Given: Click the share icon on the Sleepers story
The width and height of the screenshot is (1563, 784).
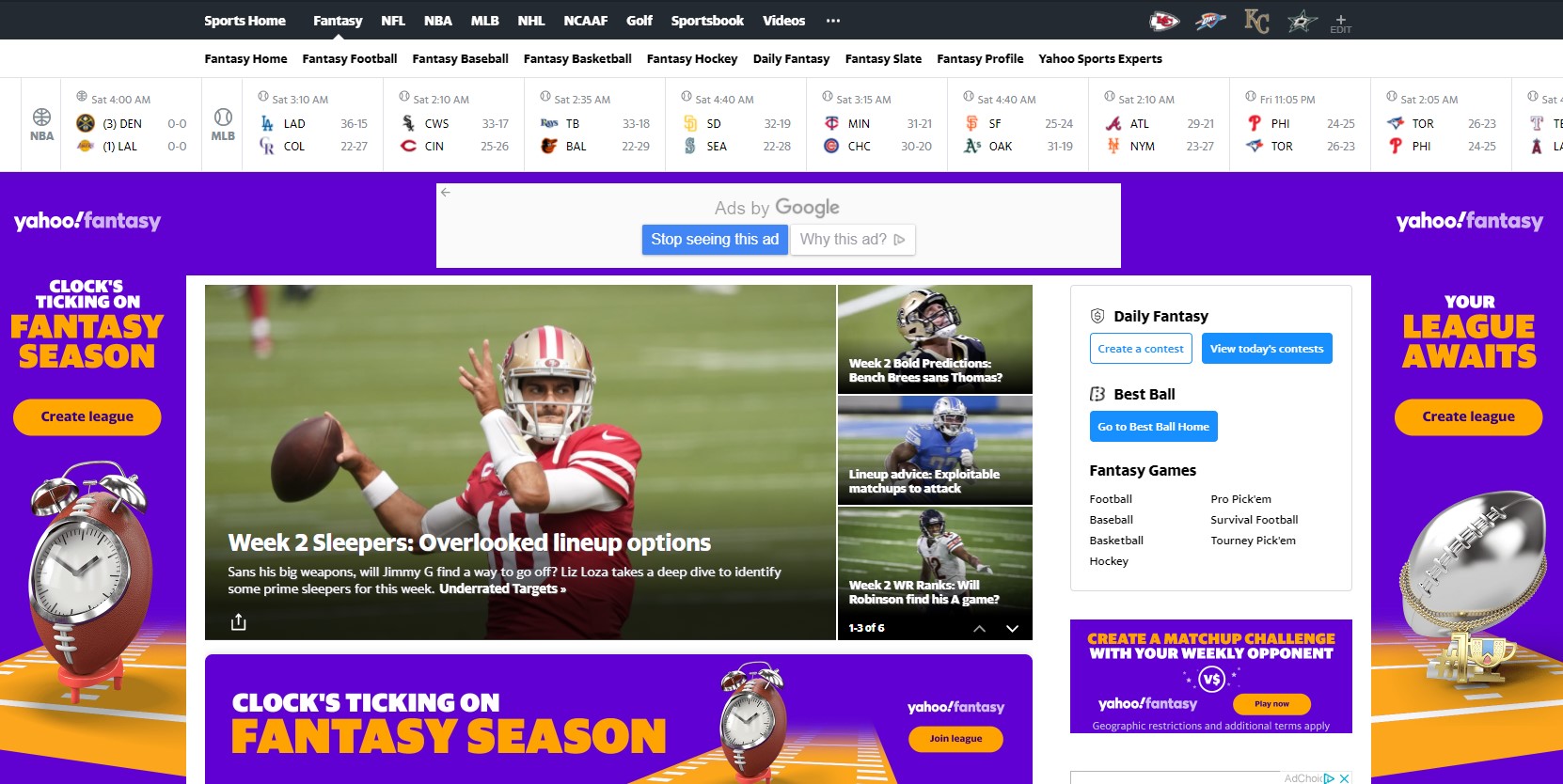Looking at the screenshot, I should pyautogui.click(x=239, y=621).
